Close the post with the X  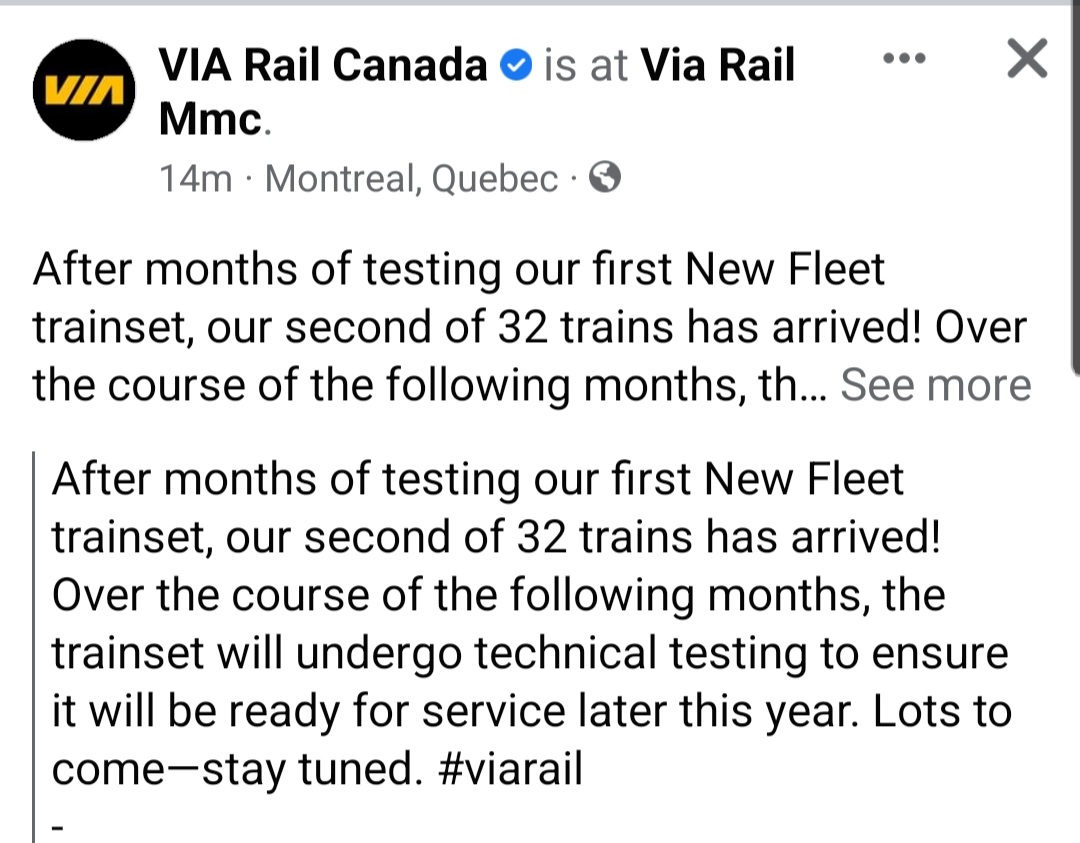coord(1027,59)
